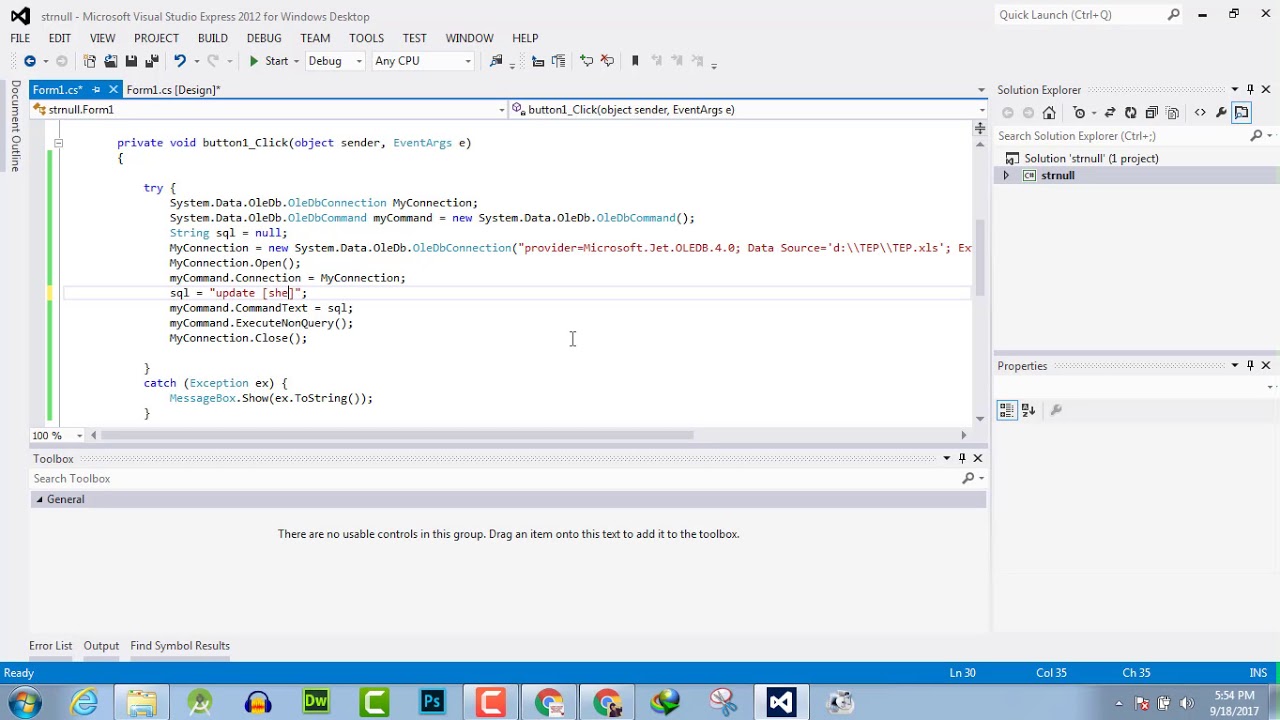Open the TEAM menu
Viewport: 1280px width, 720px height.
(x=315, y=38)
